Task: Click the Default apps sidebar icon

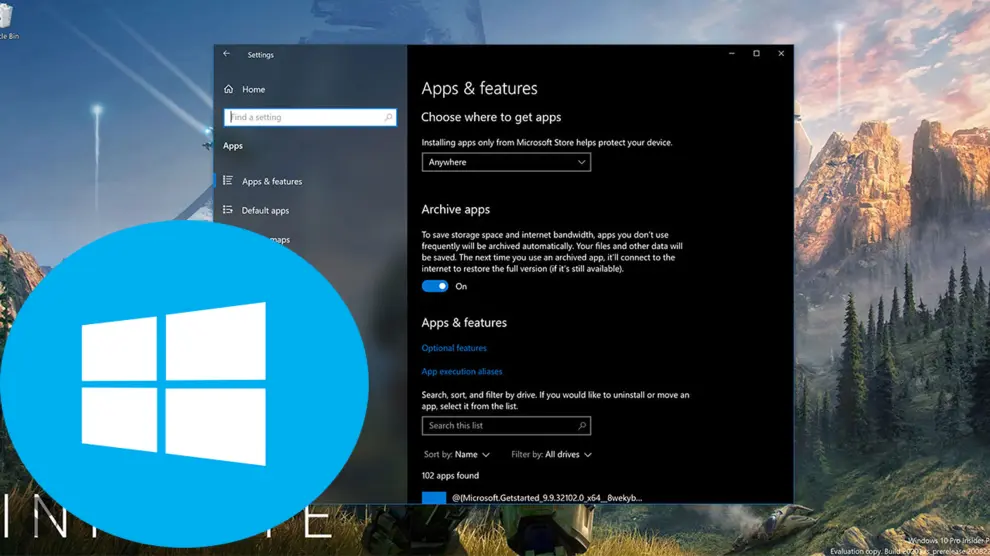Action: pos(228,210)
